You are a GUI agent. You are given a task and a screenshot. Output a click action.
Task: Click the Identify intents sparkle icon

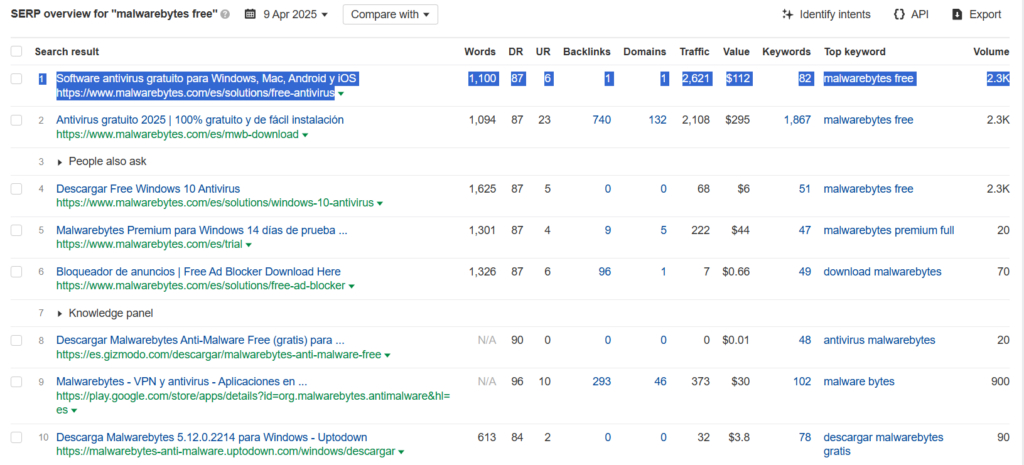click(788, 14)
